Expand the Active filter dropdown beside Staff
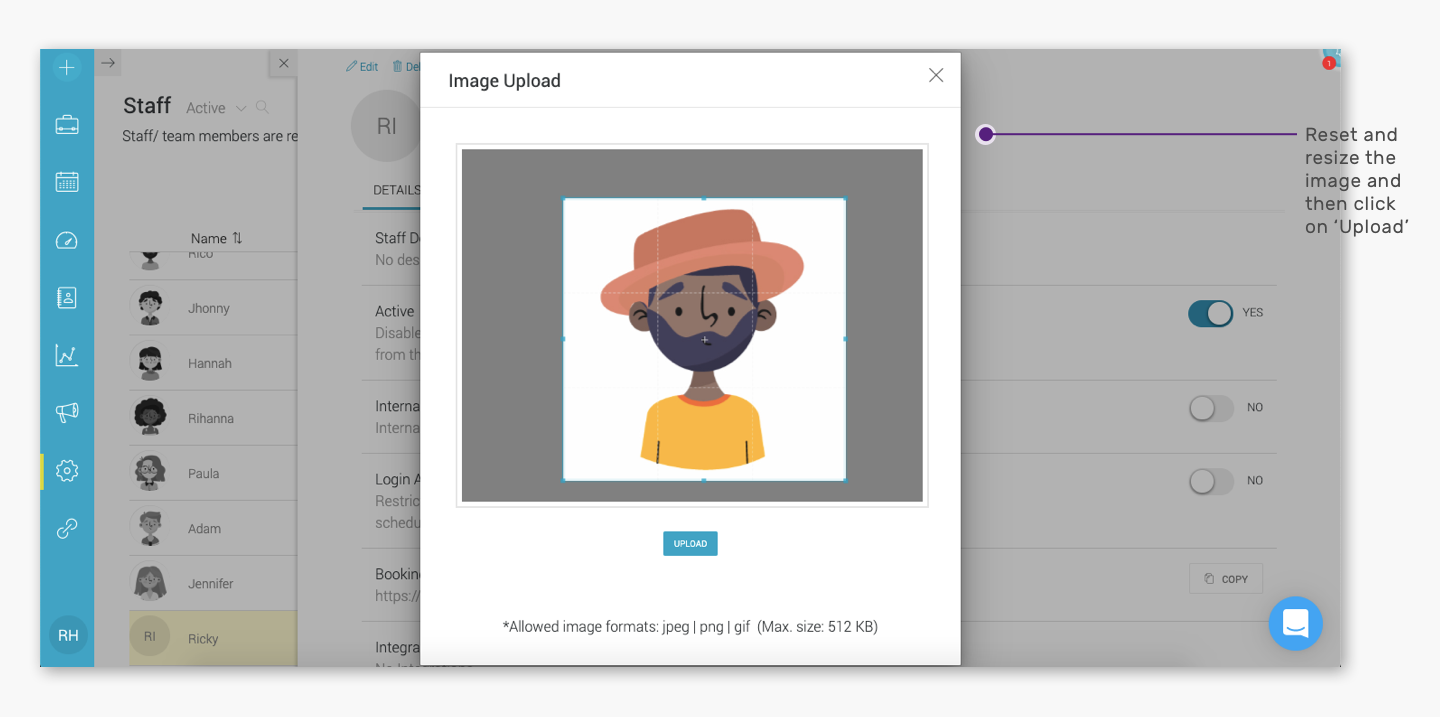The height and width of the screenshot is (718, 1440). click(216, 108)
